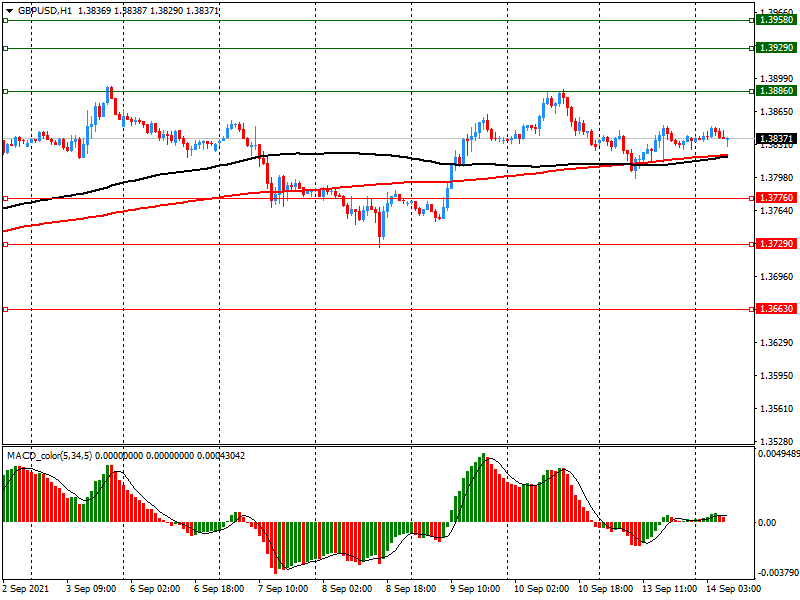Screen dimensions: 800x600
Task: Open the chart menu triangle beside GBPUSD,H1
Action: (9, 11)
